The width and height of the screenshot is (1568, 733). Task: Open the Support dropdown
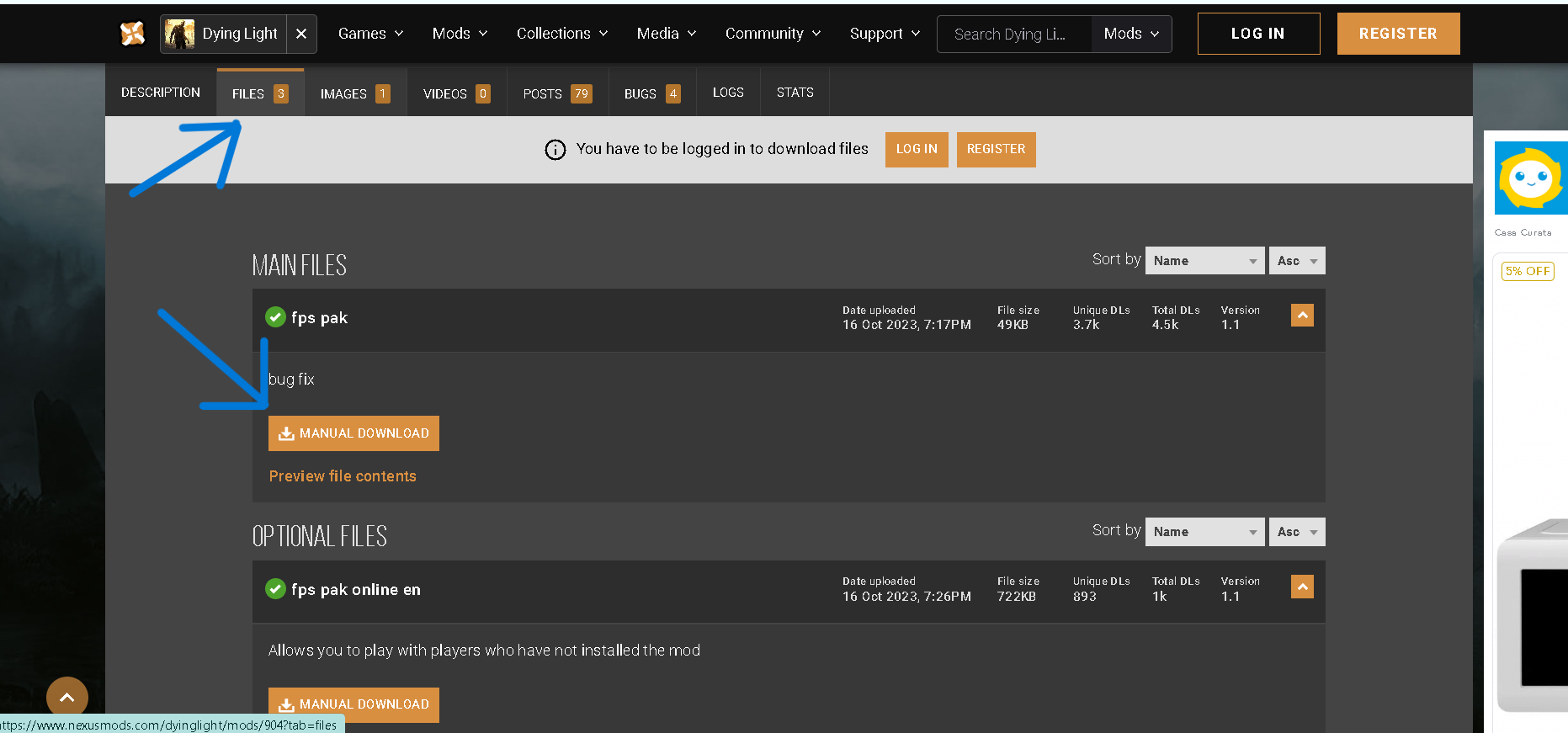(x=885, y=34)
